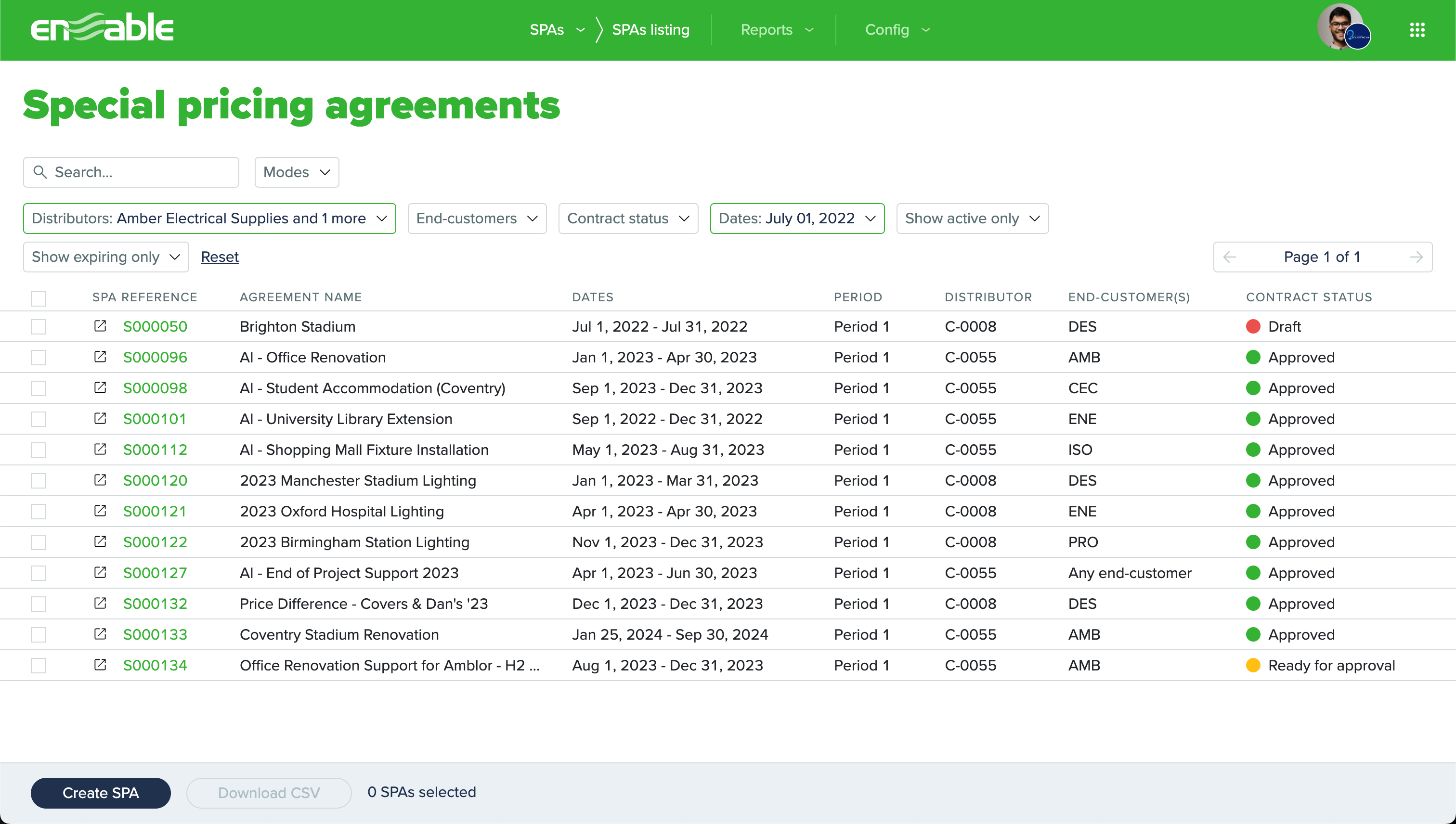The height and width of the screenshot is (824, 1456).
Task: Click the Download CSV button
Action: coord(269,793)
